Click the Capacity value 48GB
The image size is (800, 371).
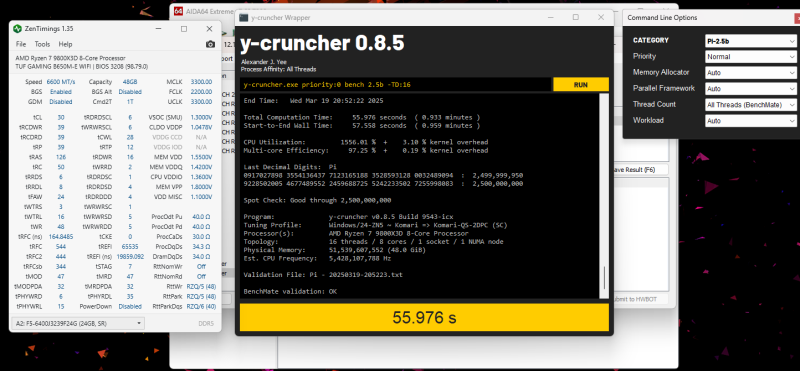pos(130,82)
